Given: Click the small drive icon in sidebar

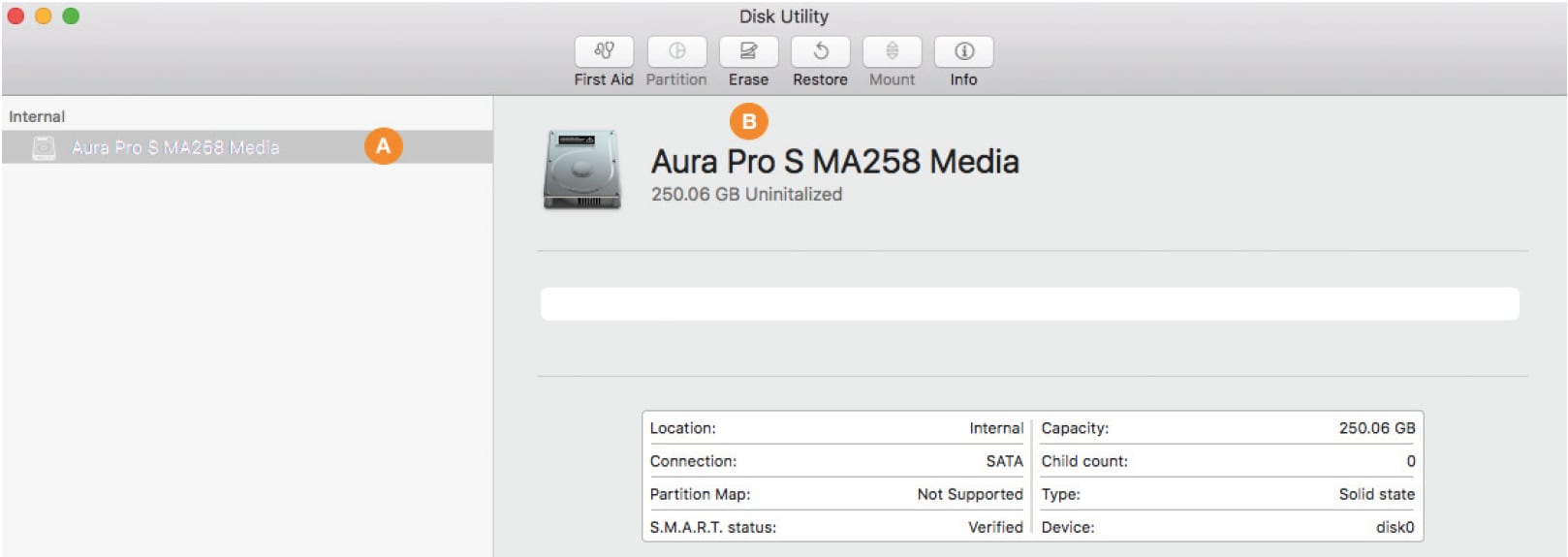Looking at the screenshot, I should coord(44,147).
